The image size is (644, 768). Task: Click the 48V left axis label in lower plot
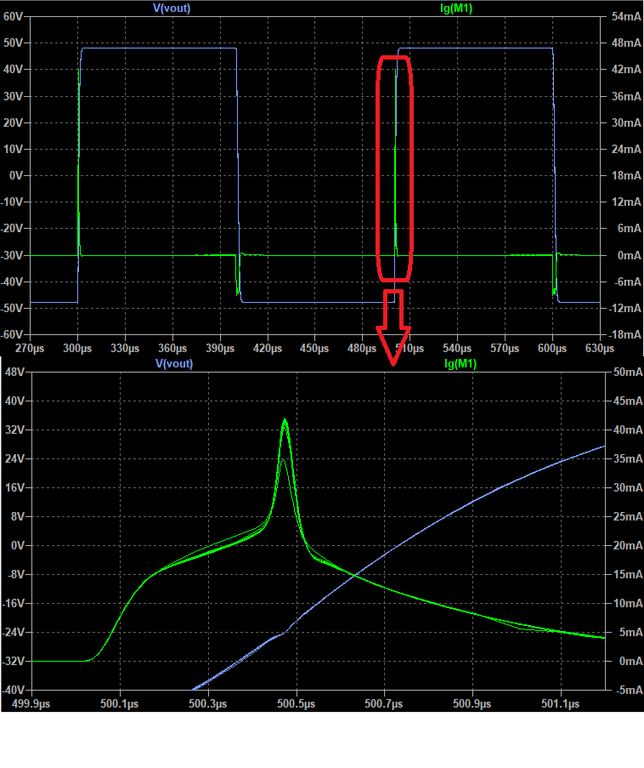point(15,372)
